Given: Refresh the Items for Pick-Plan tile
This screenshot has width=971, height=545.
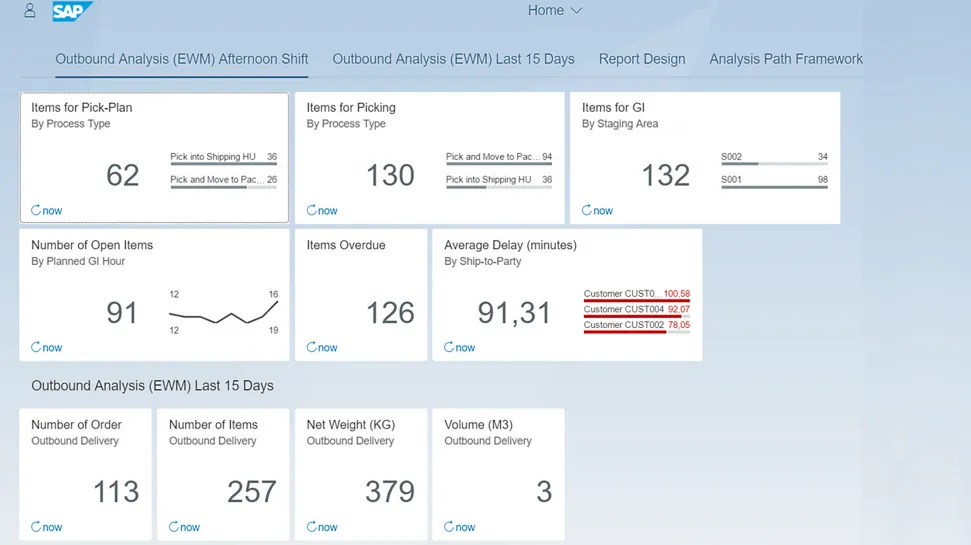Looking at the screenshot, I should click(x=46, y=211).
